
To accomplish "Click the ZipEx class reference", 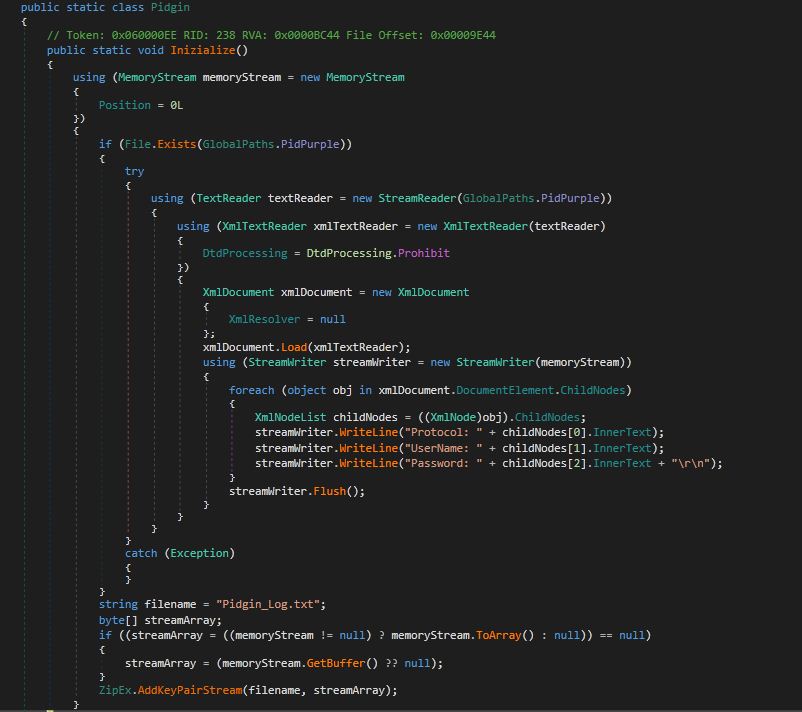I will [115, 691].
